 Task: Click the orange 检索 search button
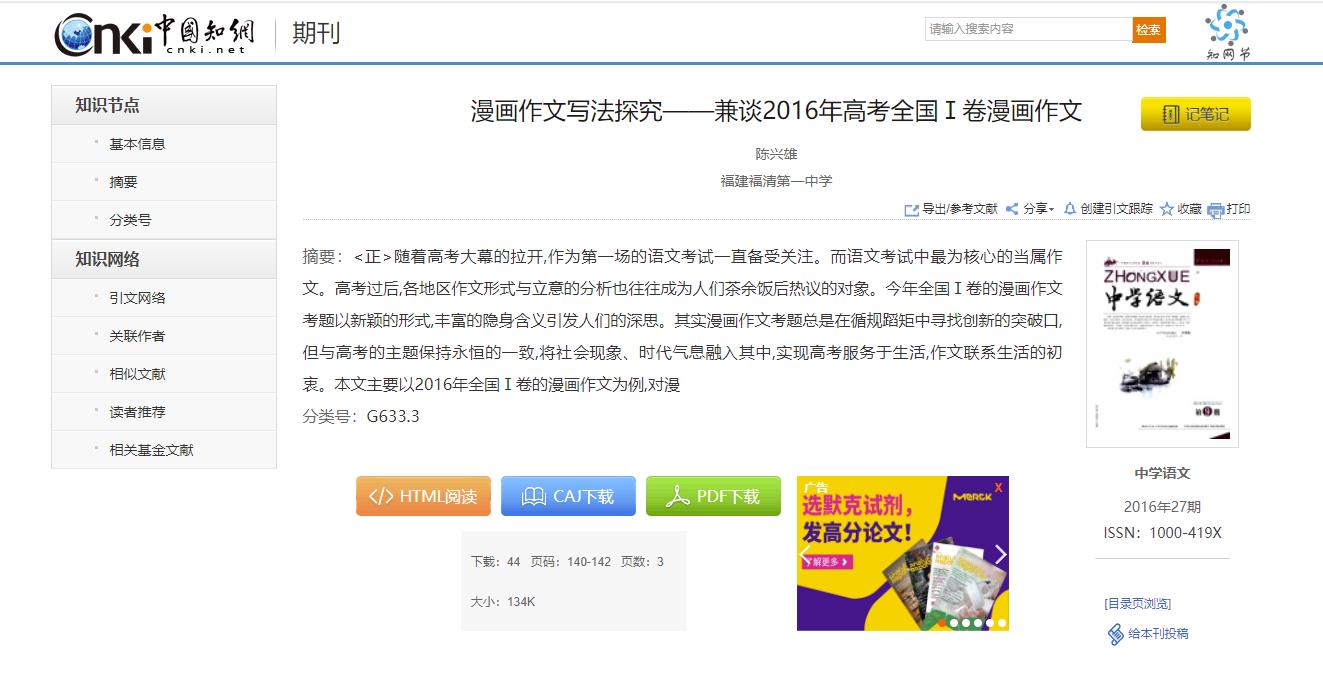click(x=1148, y=31)
